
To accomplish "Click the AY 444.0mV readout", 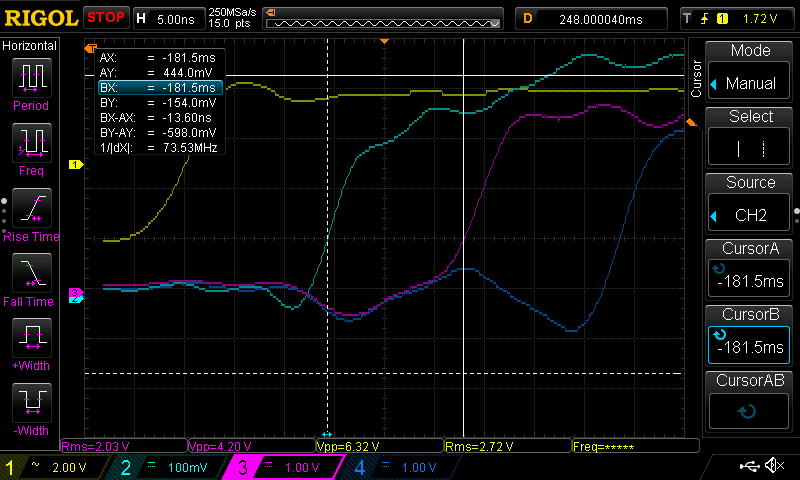I will click(x=156, y=72).
